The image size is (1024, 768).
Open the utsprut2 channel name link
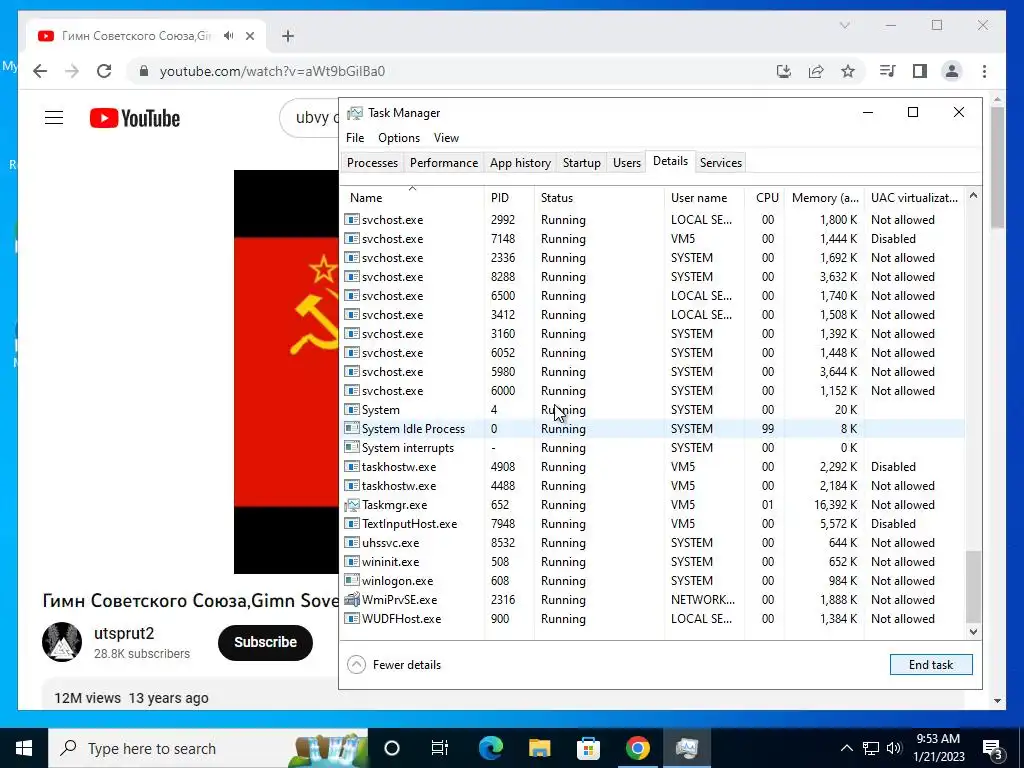tap(124, 633)
